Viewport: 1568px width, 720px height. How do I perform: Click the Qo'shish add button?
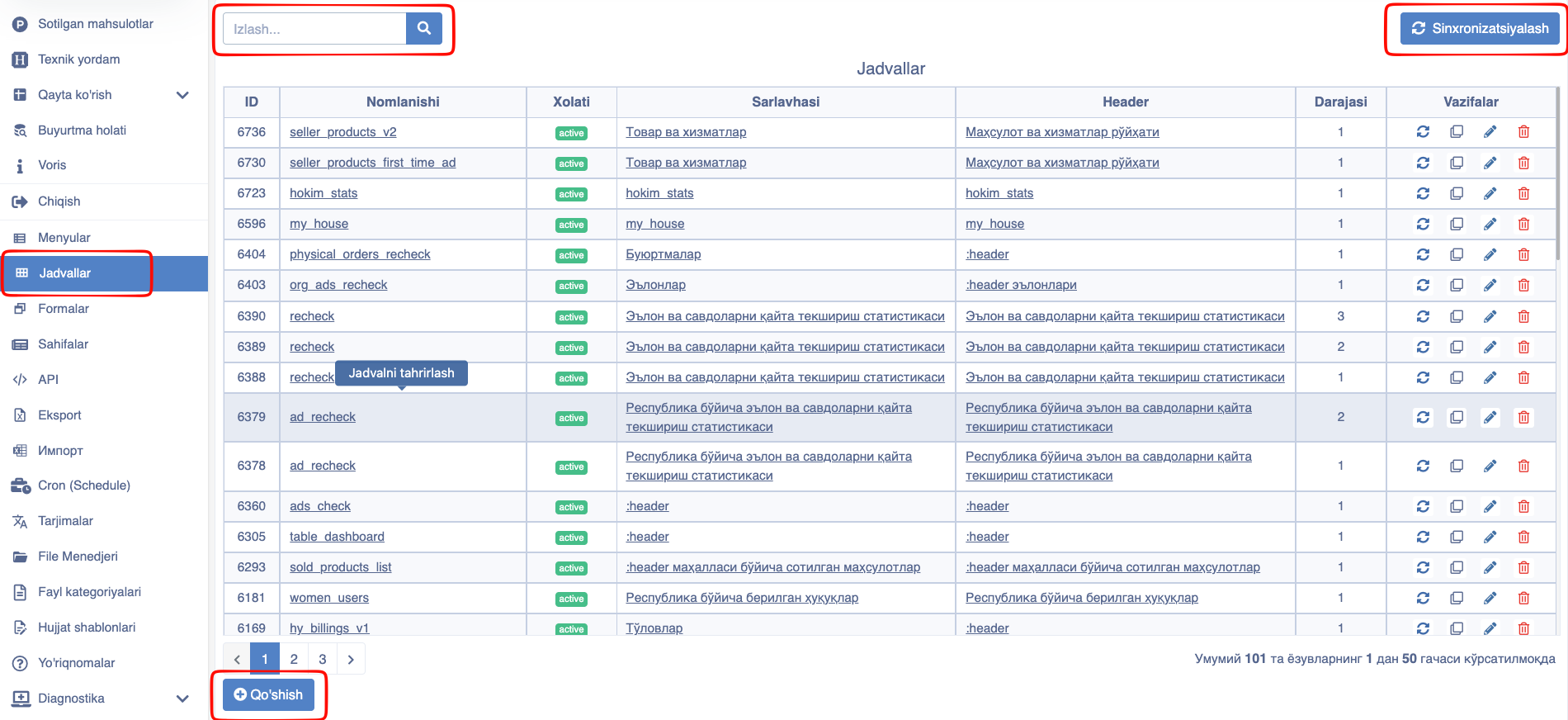pos(268,695)
